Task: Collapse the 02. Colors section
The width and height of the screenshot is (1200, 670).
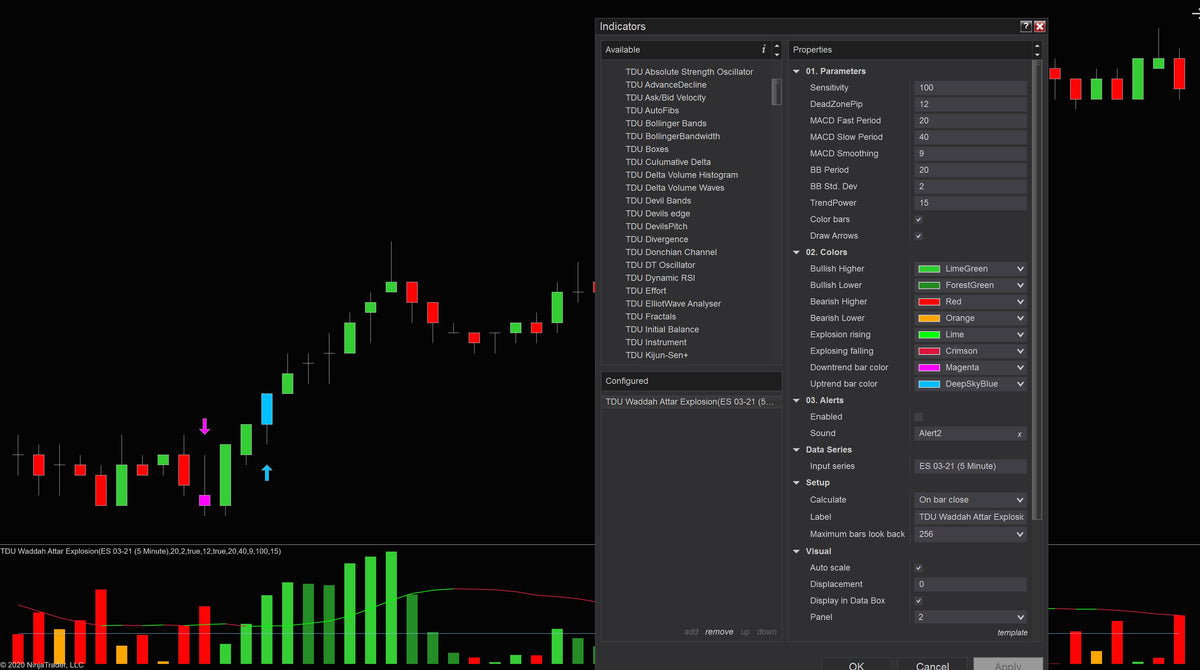Action: 797,252
